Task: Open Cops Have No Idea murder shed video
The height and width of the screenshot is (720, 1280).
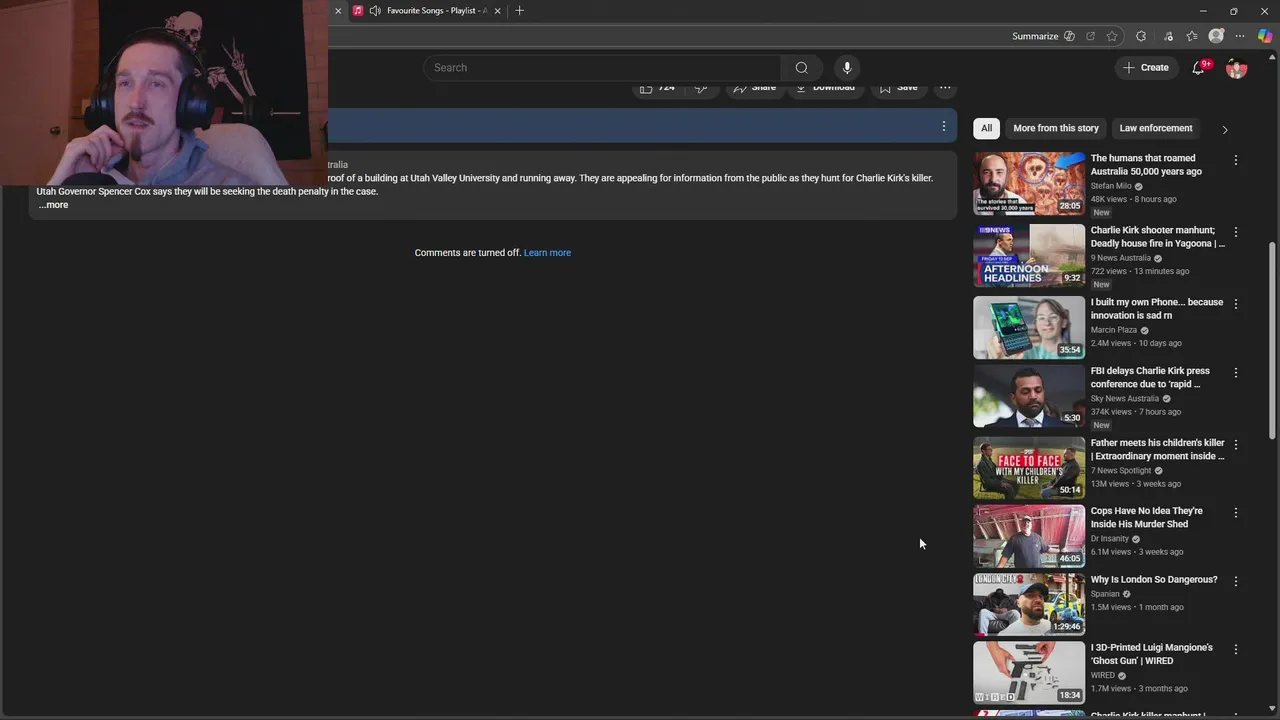Action: (x=1147, y=517)
